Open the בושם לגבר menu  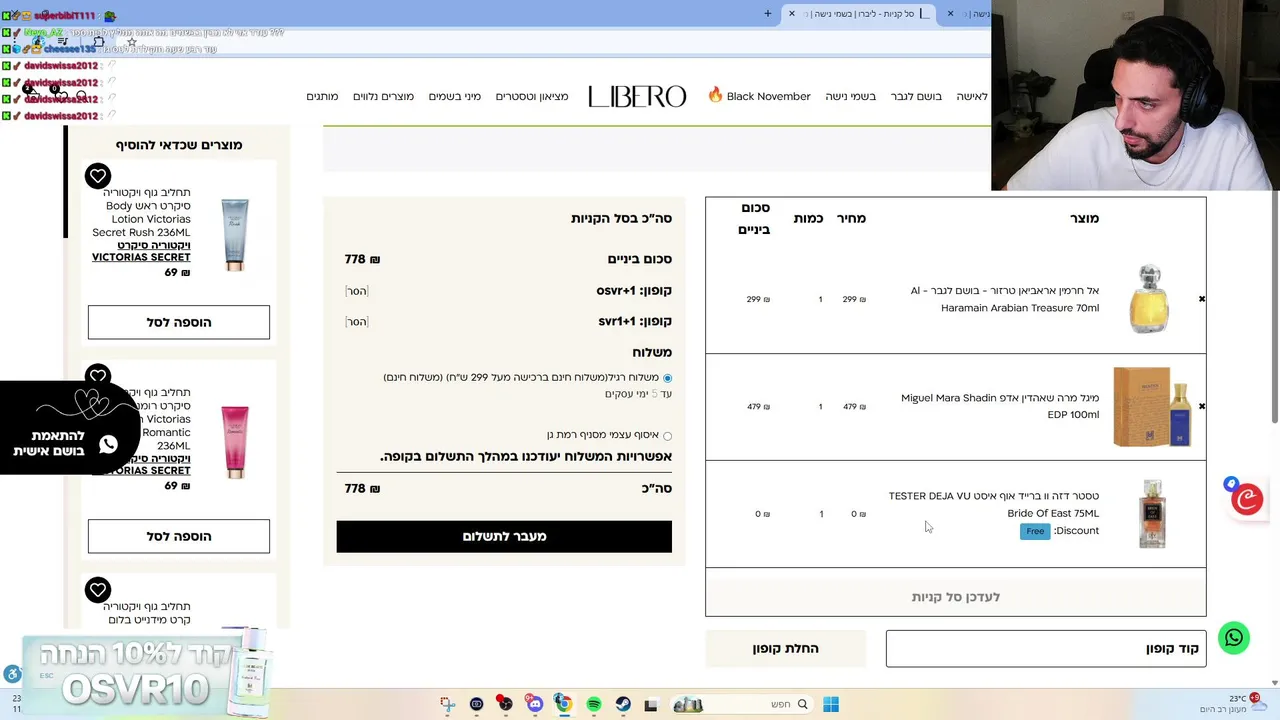[916, 96]
